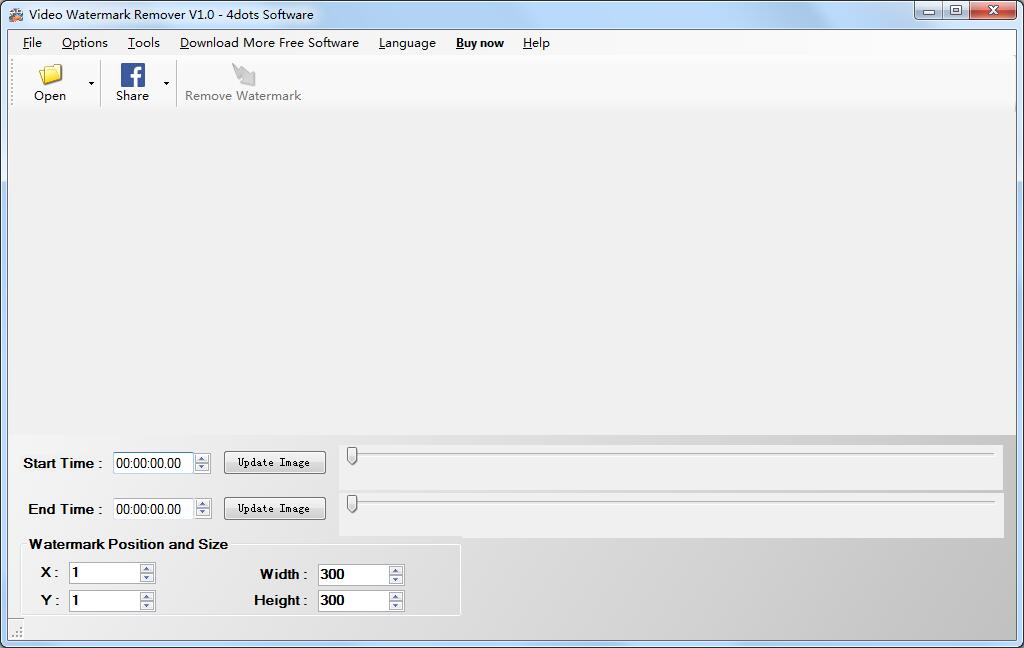
Task: Click Update Image button for Start Time
Action: point(274,463)
